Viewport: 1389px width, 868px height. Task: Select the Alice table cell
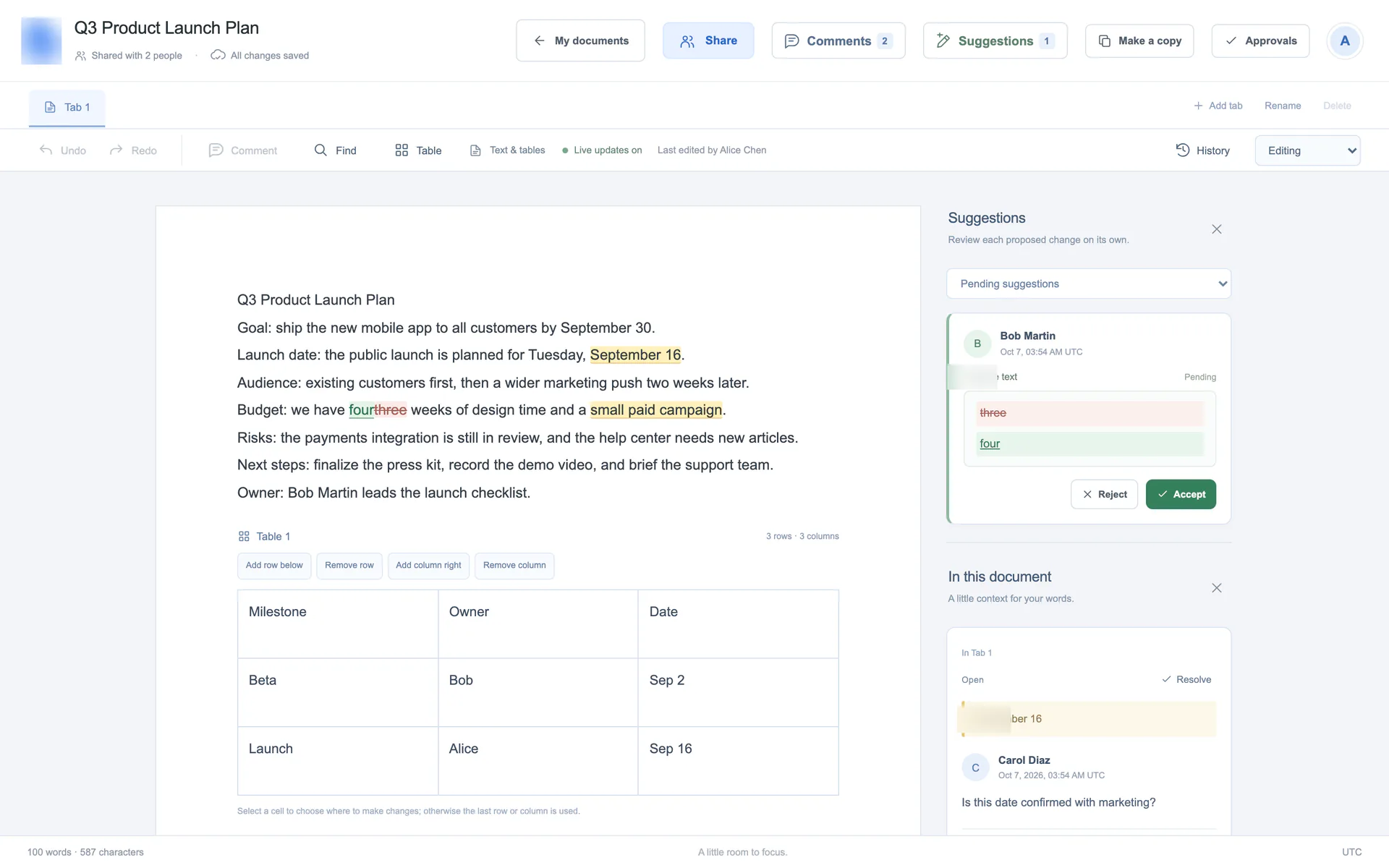[x=538, y=761]
